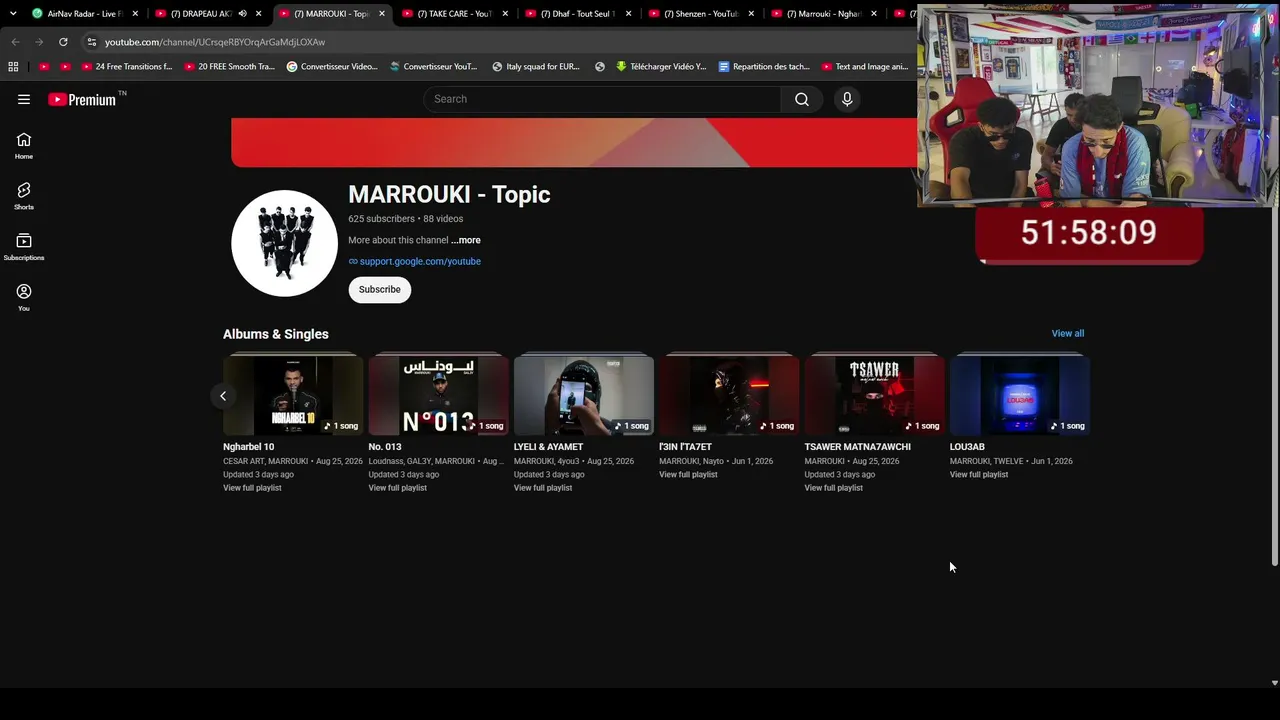
Task: Open the apps grid in bookmarks bar
Action: click(13, 67)
